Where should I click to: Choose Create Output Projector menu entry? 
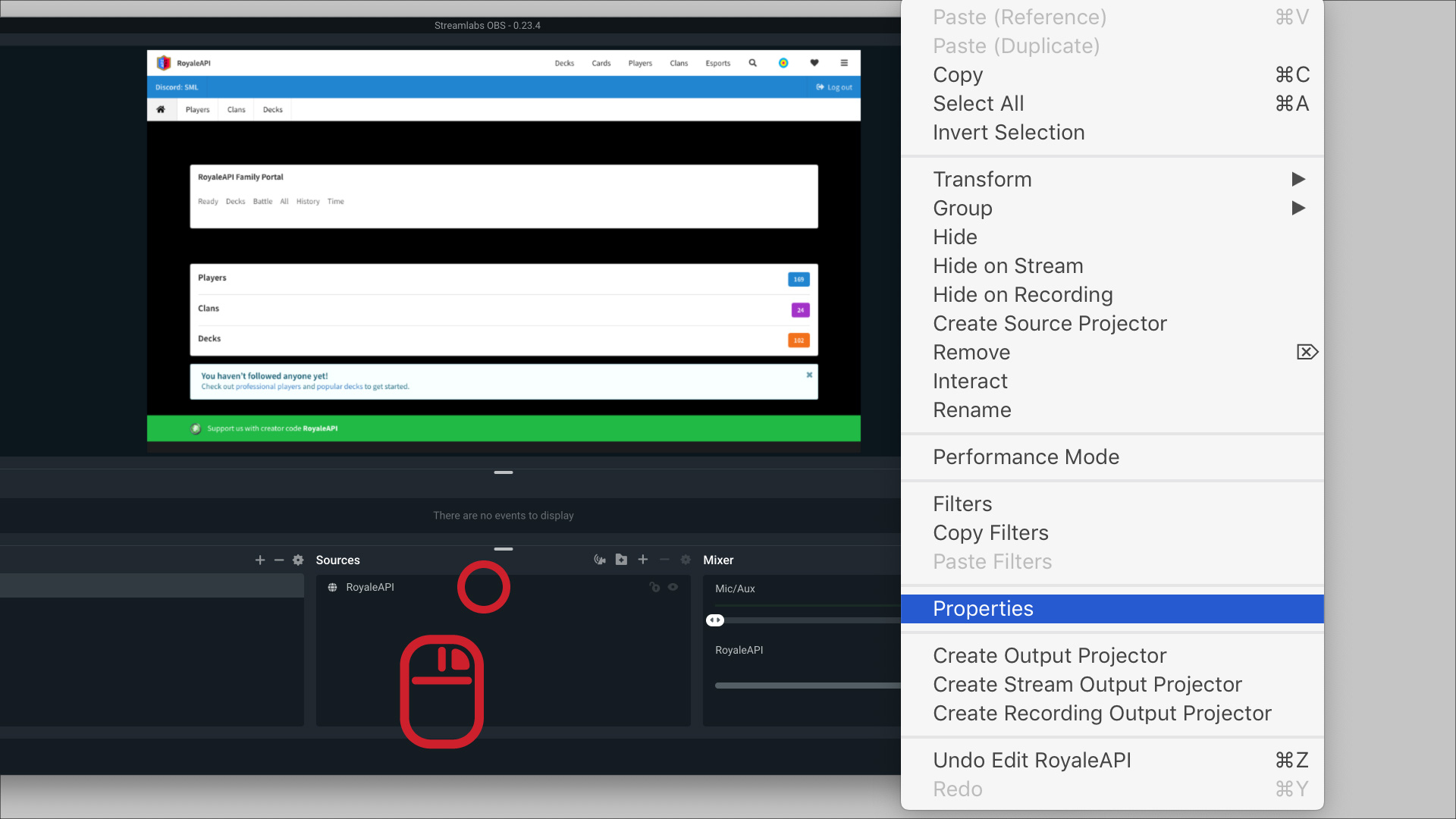click(1112, 655)
